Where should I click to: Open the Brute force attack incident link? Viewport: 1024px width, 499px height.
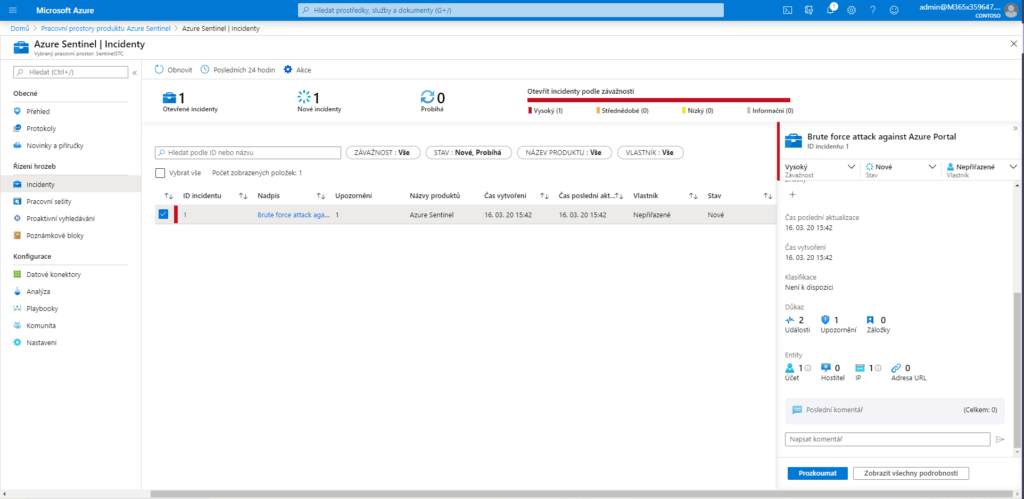pos(292,215)
